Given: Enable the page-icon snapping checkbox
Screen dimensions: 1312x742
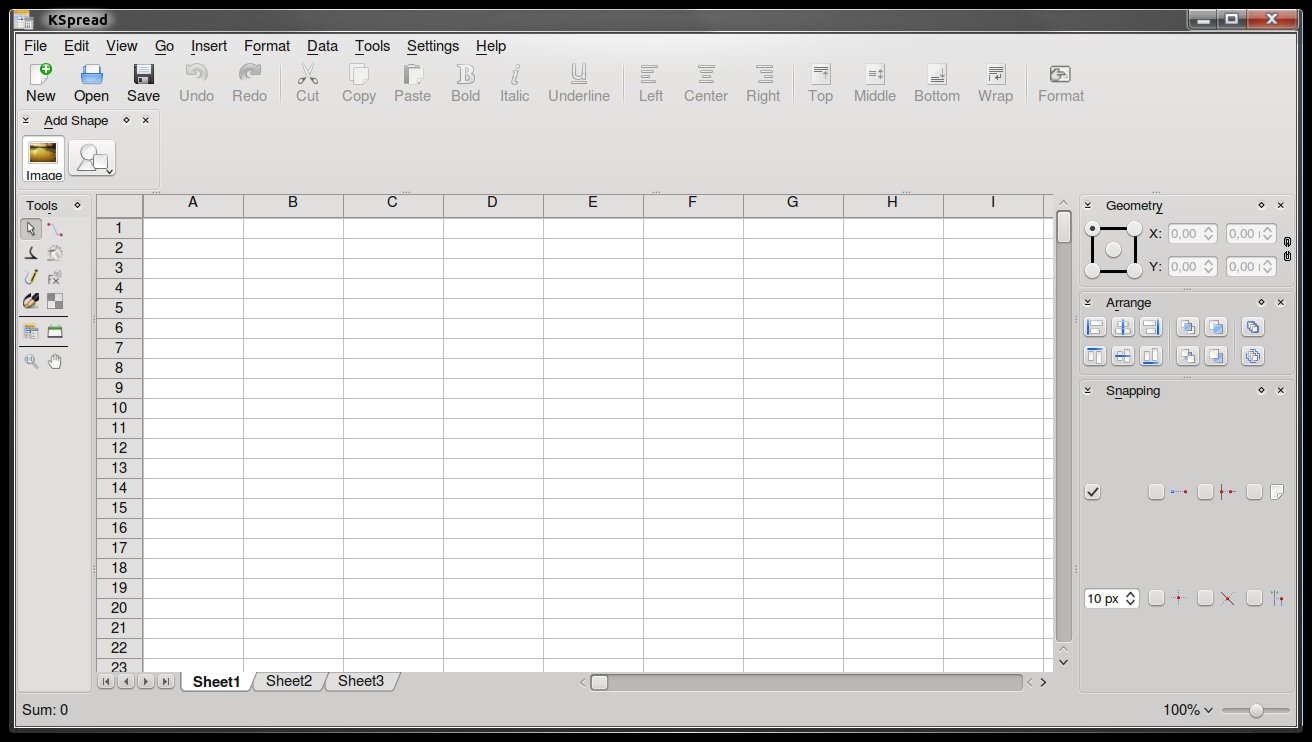Looking at the screenshot, I should pyautogui.click(x=1254, y=492).
